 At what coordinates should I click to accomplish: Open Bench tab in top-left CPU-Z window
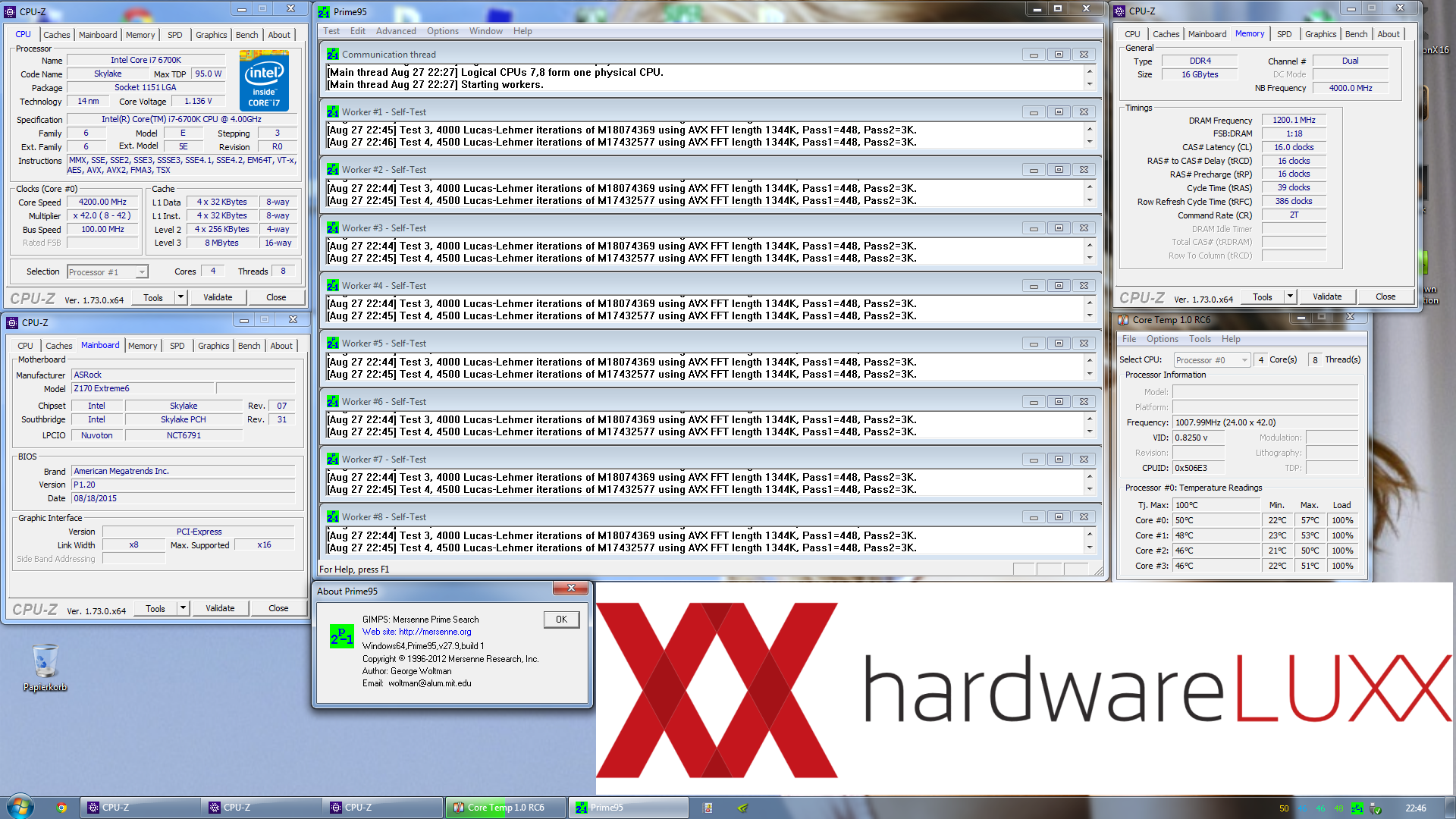tap(246, 35)
